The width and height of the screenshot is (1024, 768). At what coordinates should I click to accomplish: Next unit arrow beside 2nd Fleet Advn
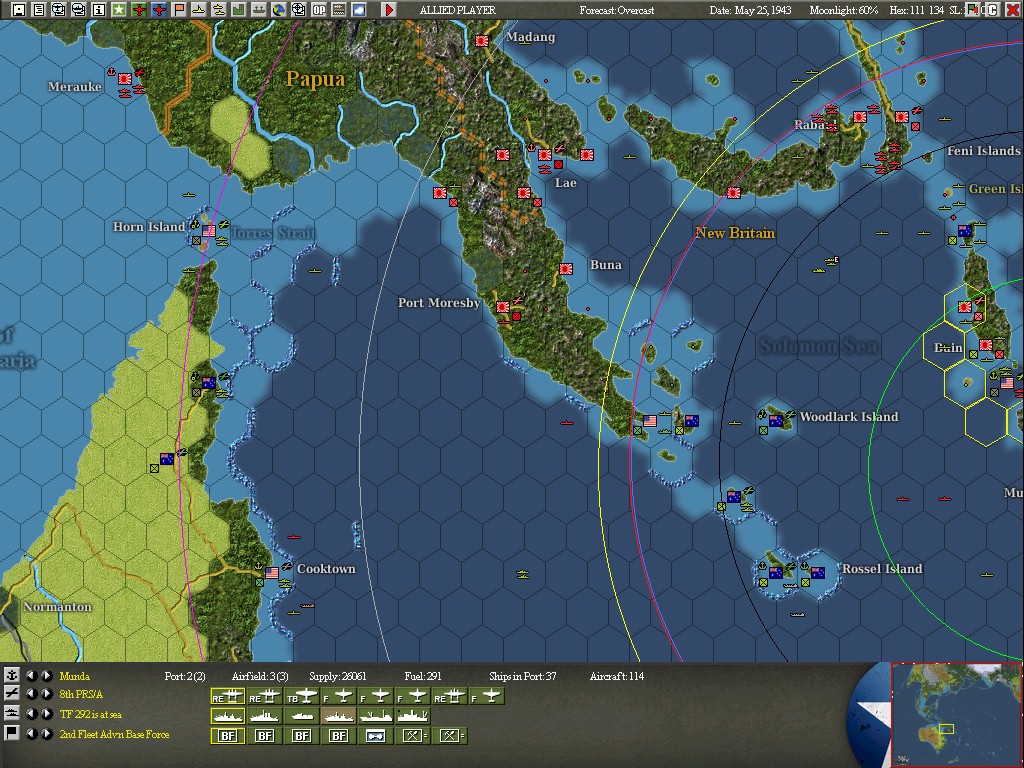tap(46, 733)
